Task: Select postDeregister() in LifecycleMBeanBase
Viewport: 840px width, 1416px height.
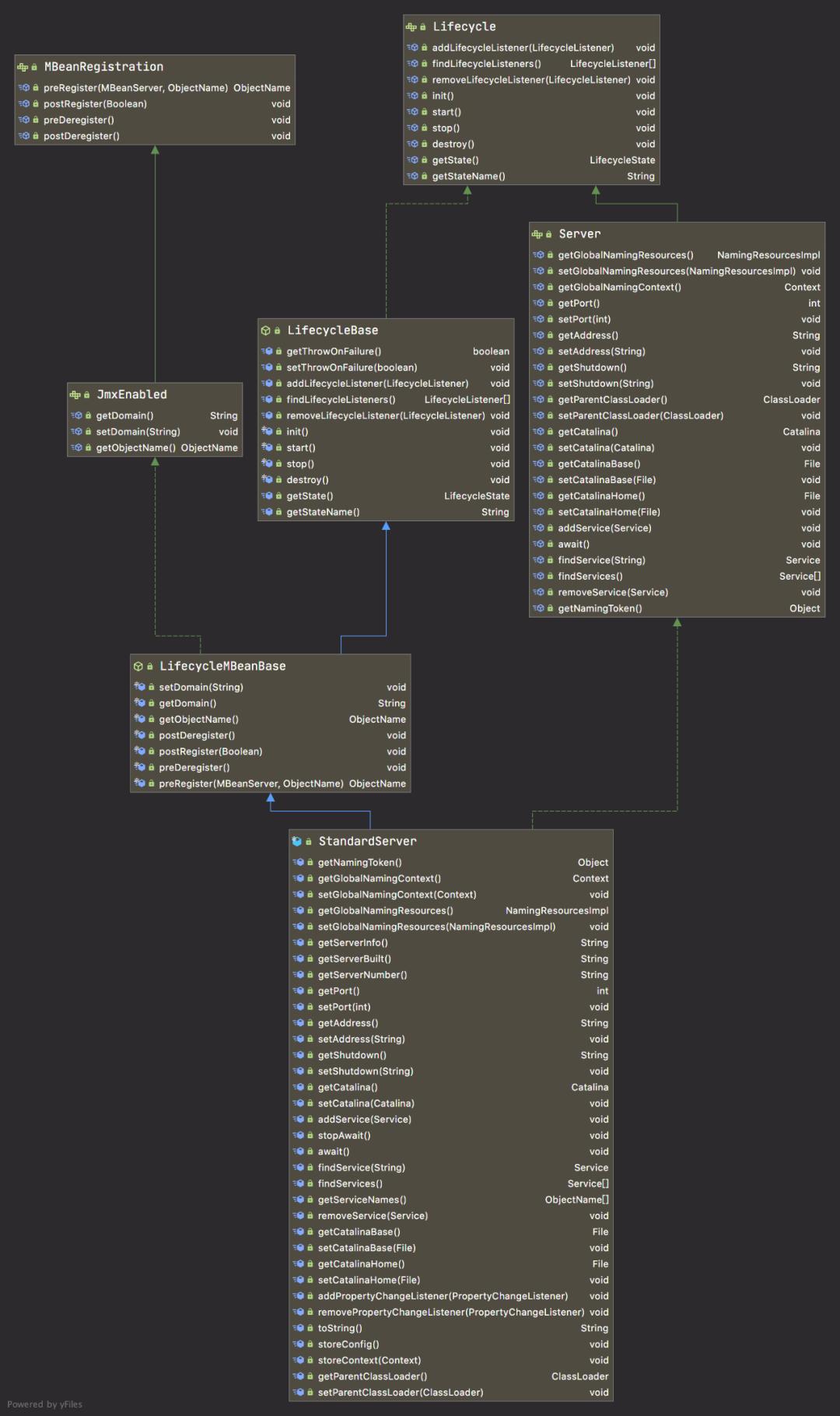Action: coord(197,735)
